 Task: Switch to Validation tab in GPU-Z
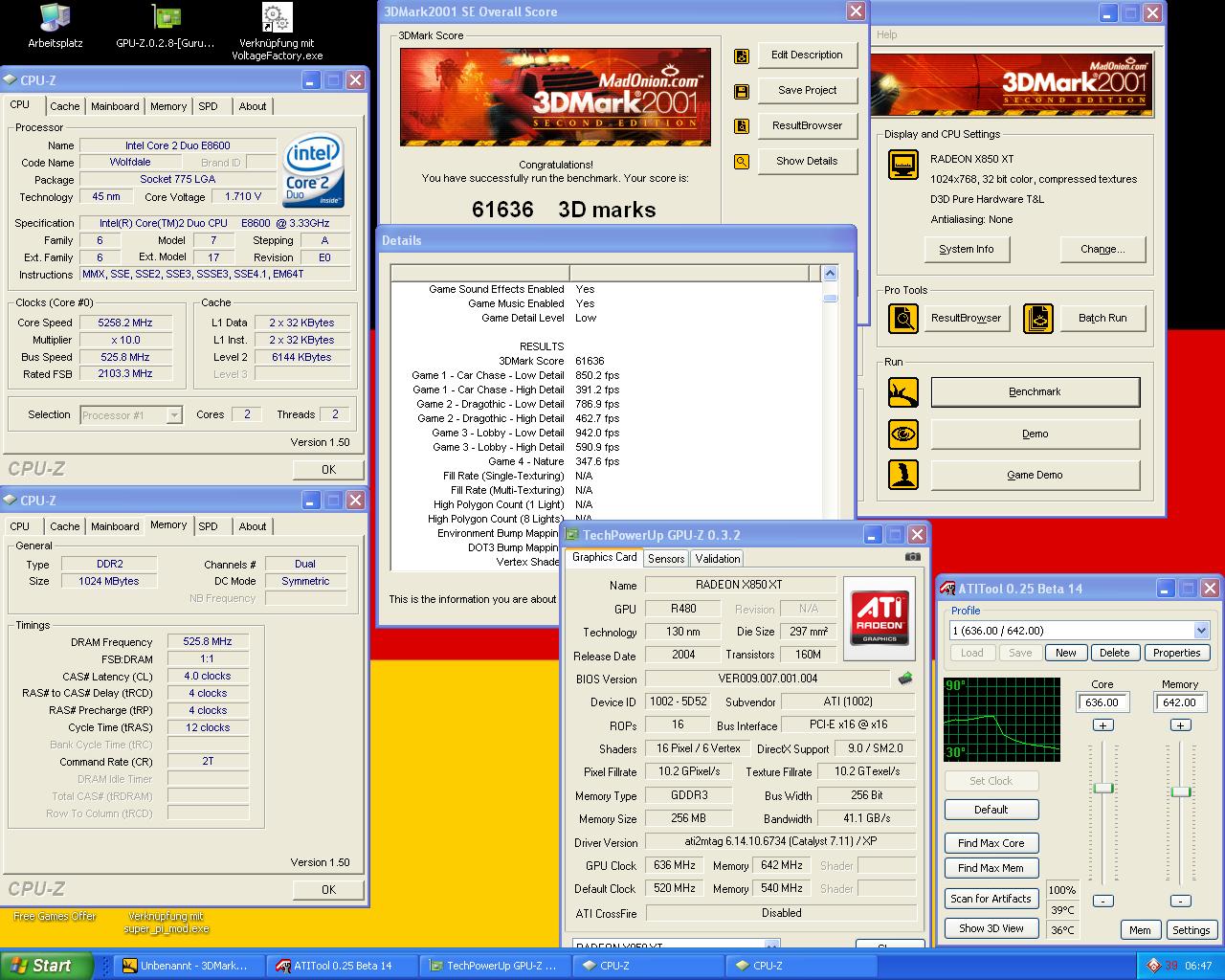tap(718, 559)
